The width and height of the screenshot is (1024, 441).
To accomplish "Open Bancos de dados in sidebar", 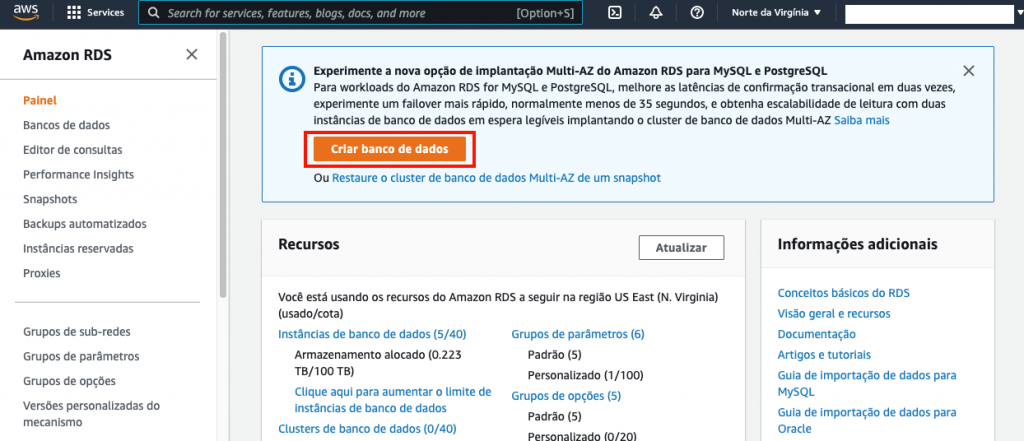I will click(67, 125).
